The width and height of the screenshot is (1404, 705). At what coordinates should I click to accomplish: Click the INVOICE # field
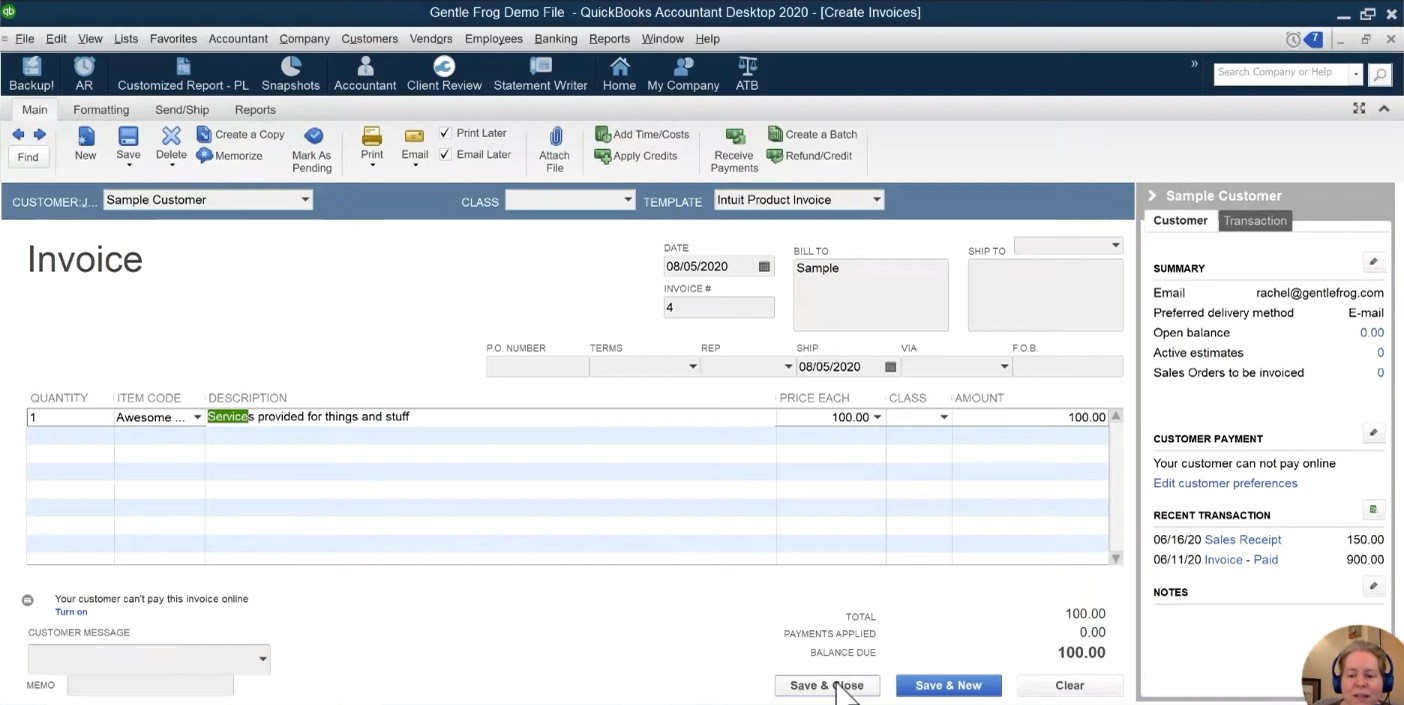click(x=719, y=308)
